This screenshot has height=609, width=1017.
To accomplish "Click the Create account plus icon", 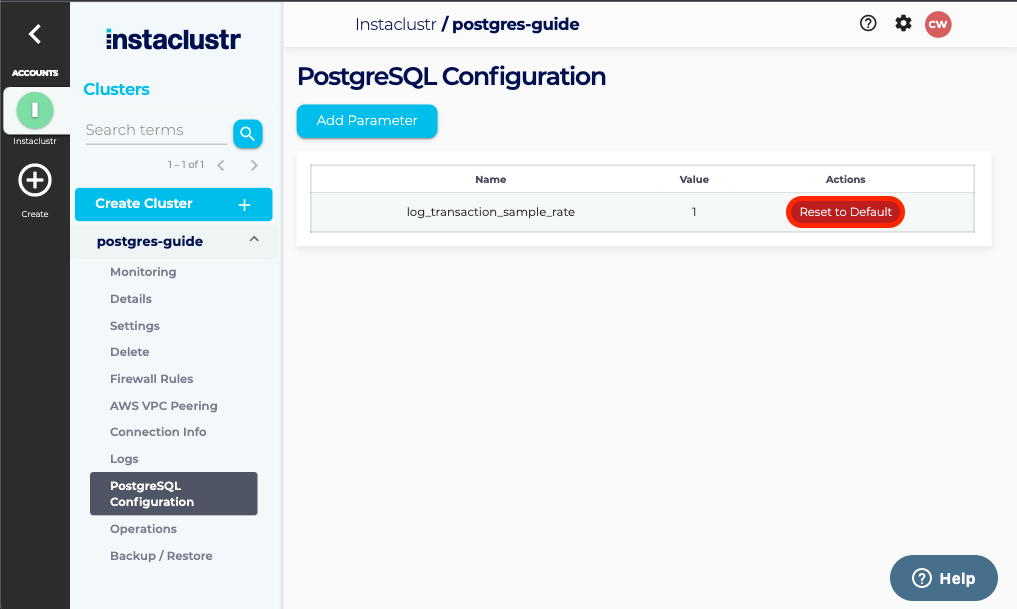I will point(35,181).
